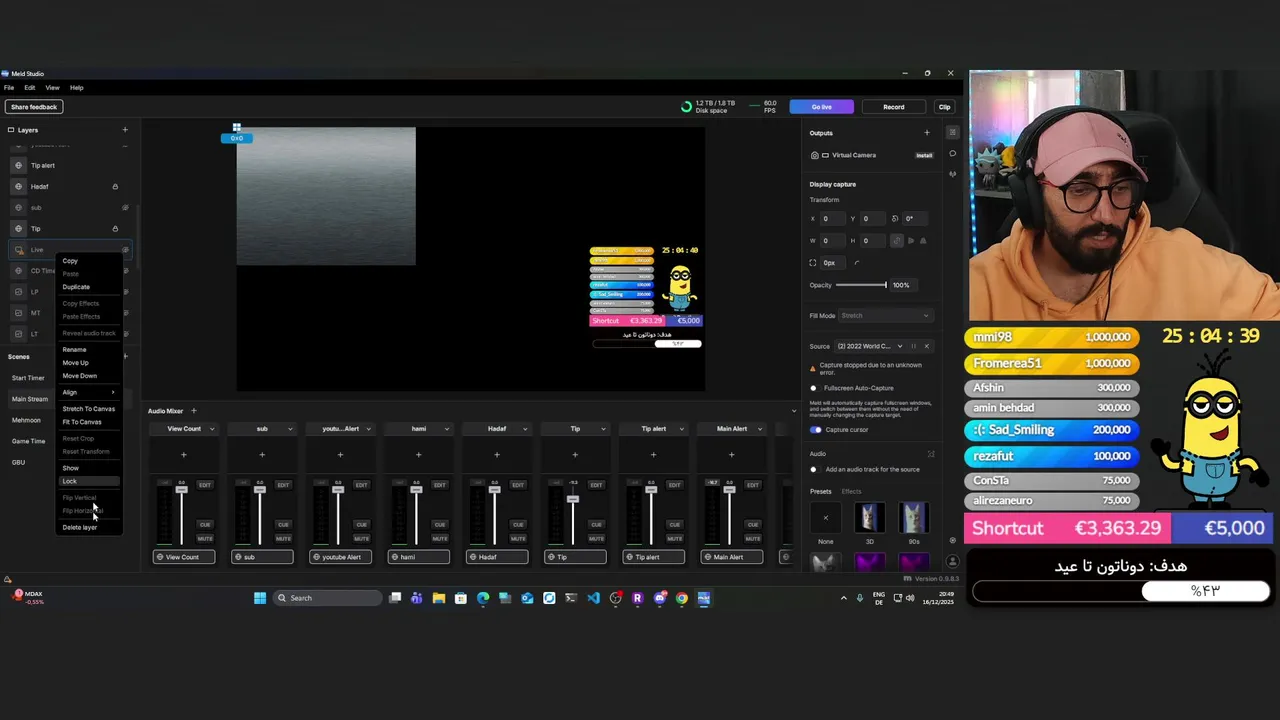This screenshot has width=1280, height=720.
Task: Open the youtube Alert track dropdown
Action: (368, 429)
